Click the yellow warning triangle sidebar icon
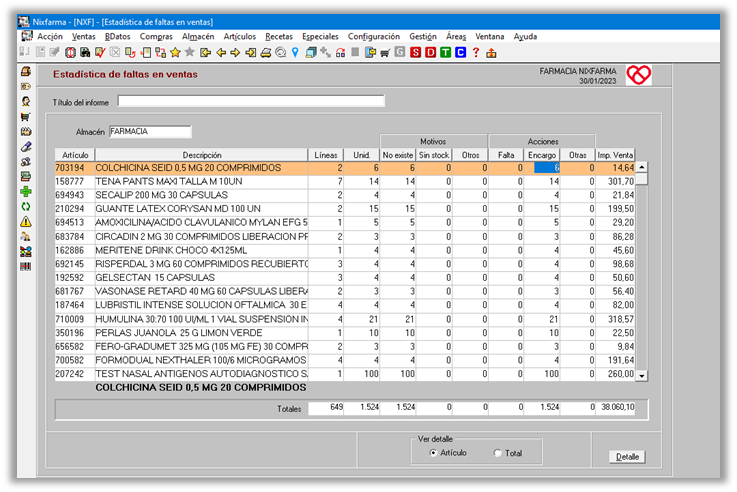The height and width of the screenshot is (492, 737). click(x=26, y=222)
